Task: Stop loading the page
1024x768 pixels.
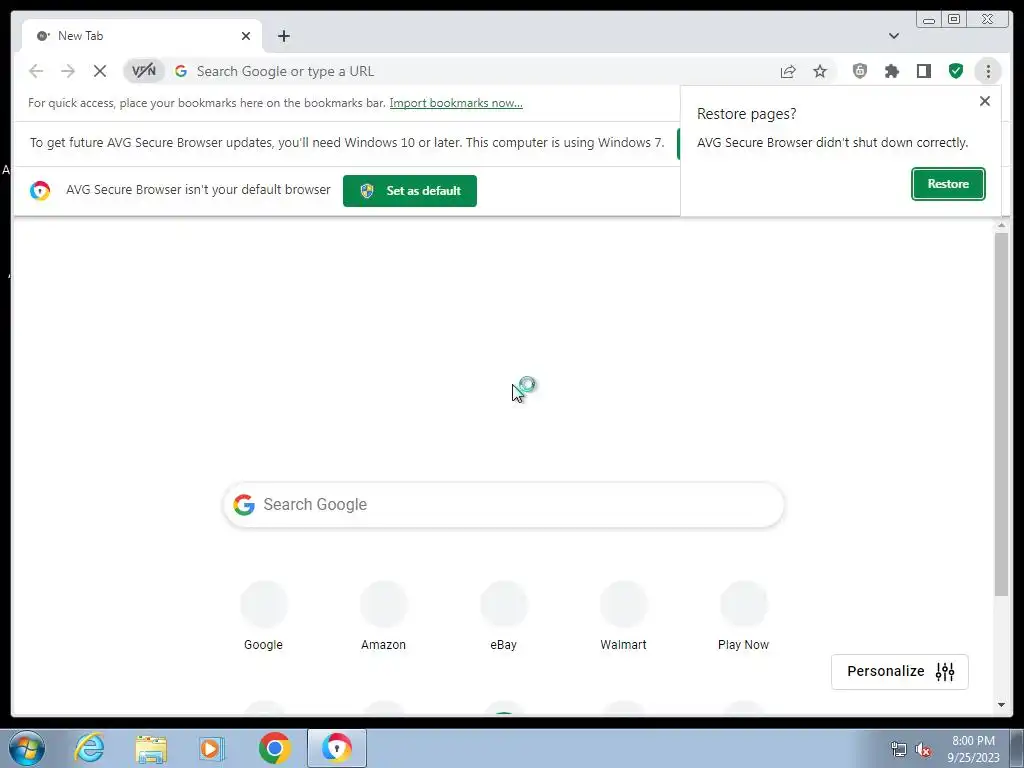Action: tap(100, 71)
